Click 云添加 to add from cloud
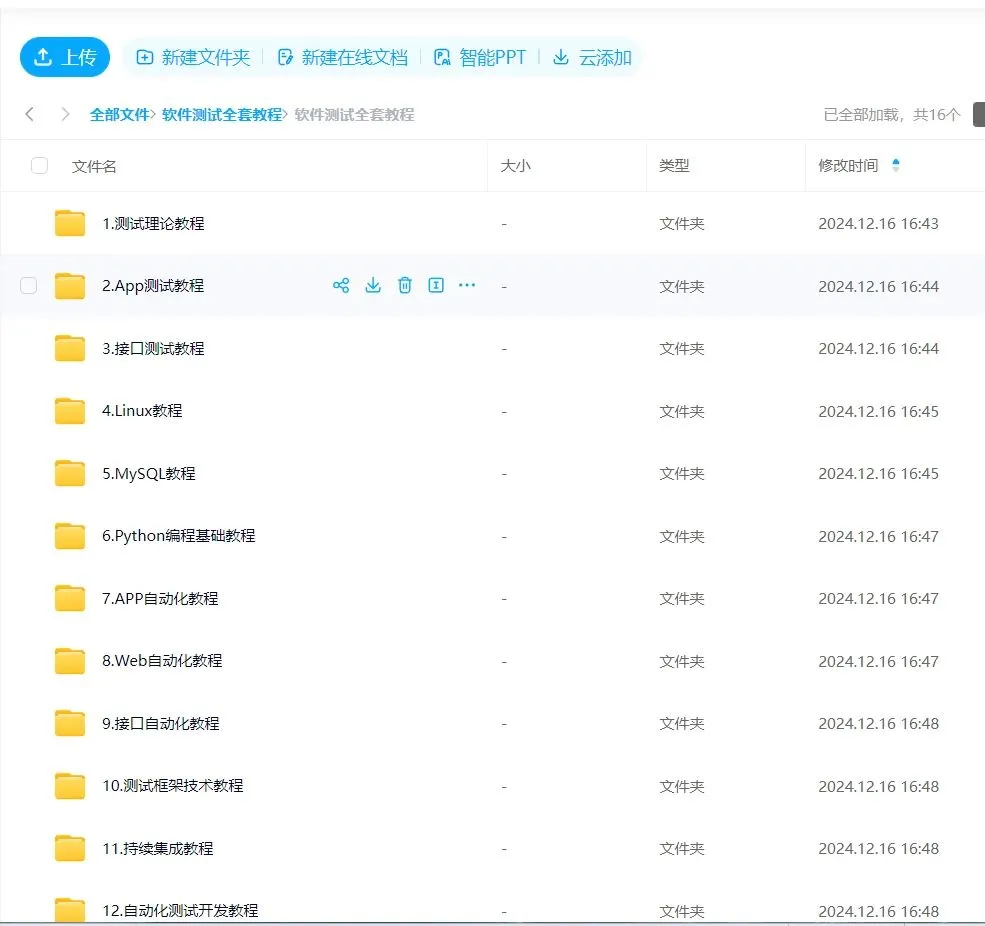This screenshot has width=985, height=926. pyautogui.click(x=590, y=57)
